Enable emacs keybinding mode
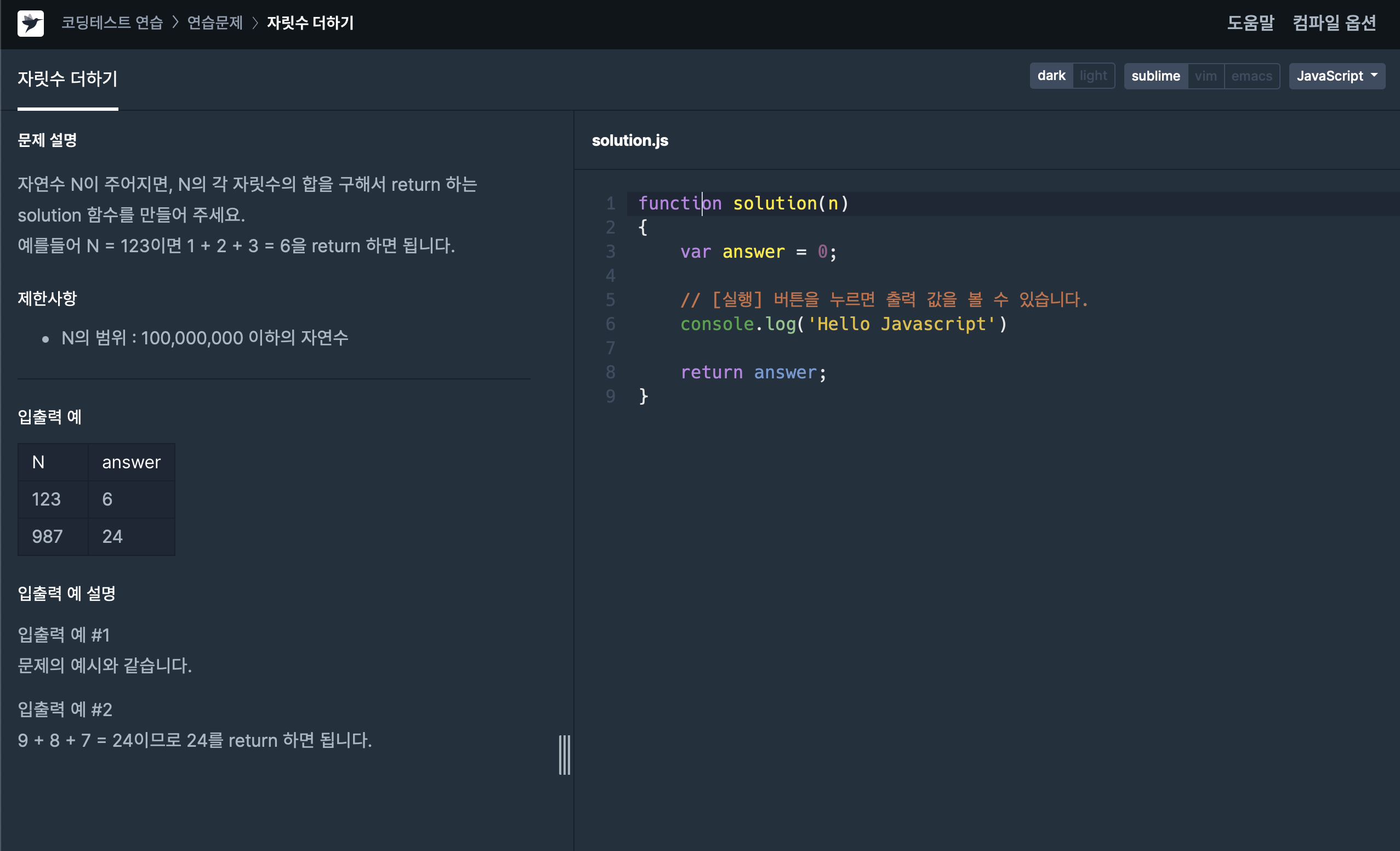This screenshot has height=851, width=1400. (1251, 76)
